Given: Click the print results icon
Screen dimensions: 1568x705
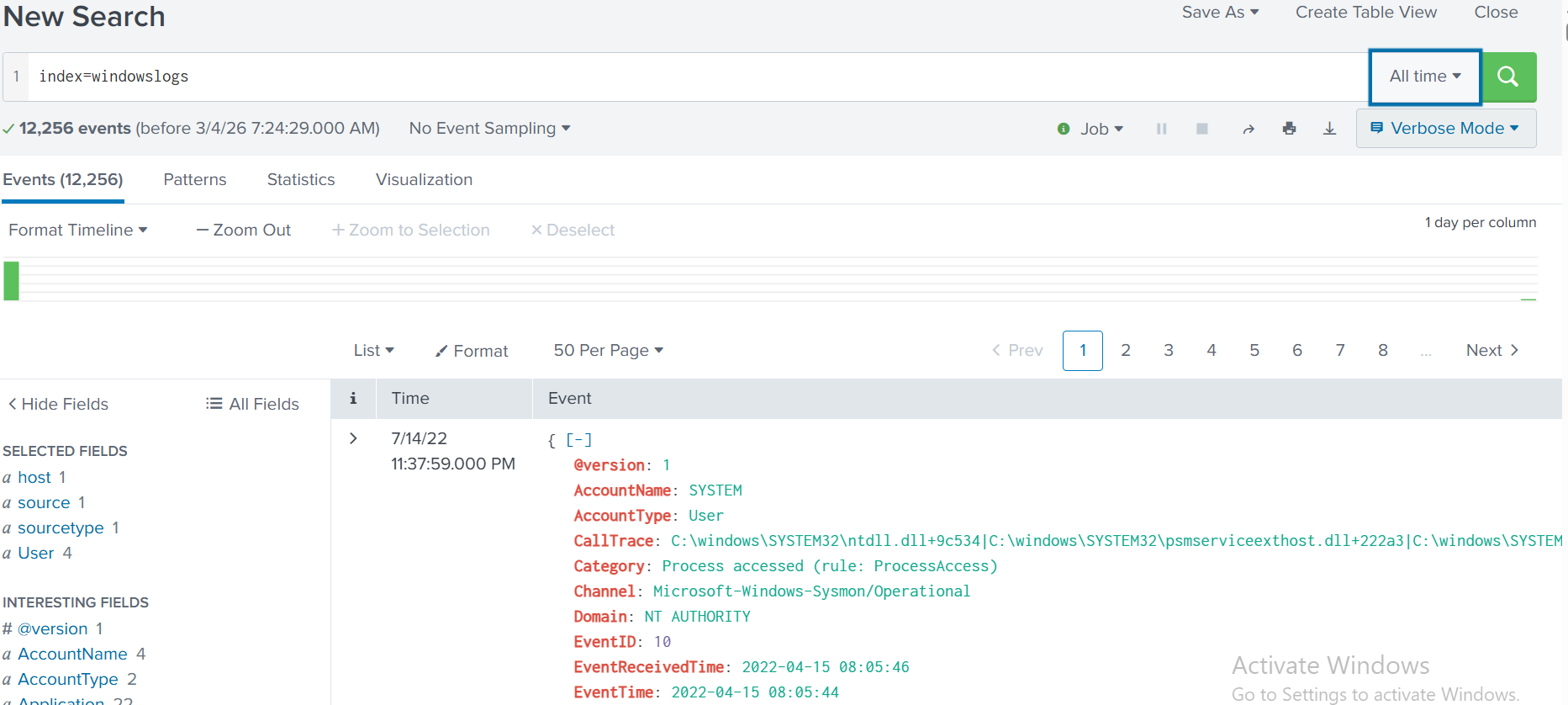Looking at the screenshot, I should (x=1289, y=129).
